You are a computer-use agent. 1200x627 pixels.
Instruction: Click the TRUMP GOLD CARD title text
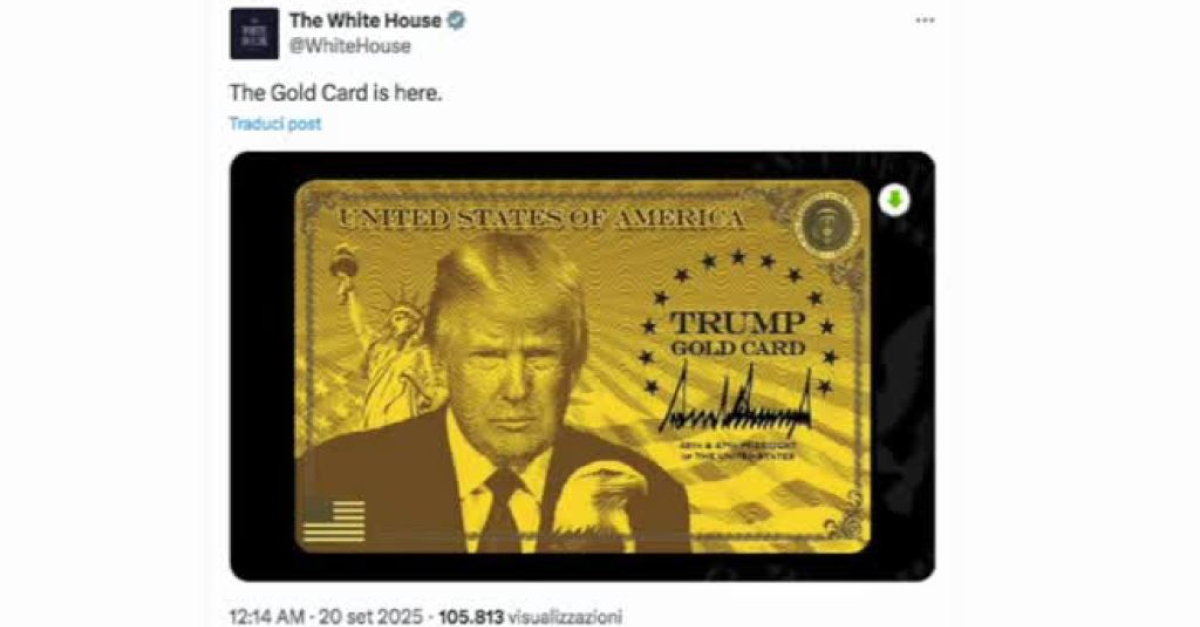coord(737,334)
